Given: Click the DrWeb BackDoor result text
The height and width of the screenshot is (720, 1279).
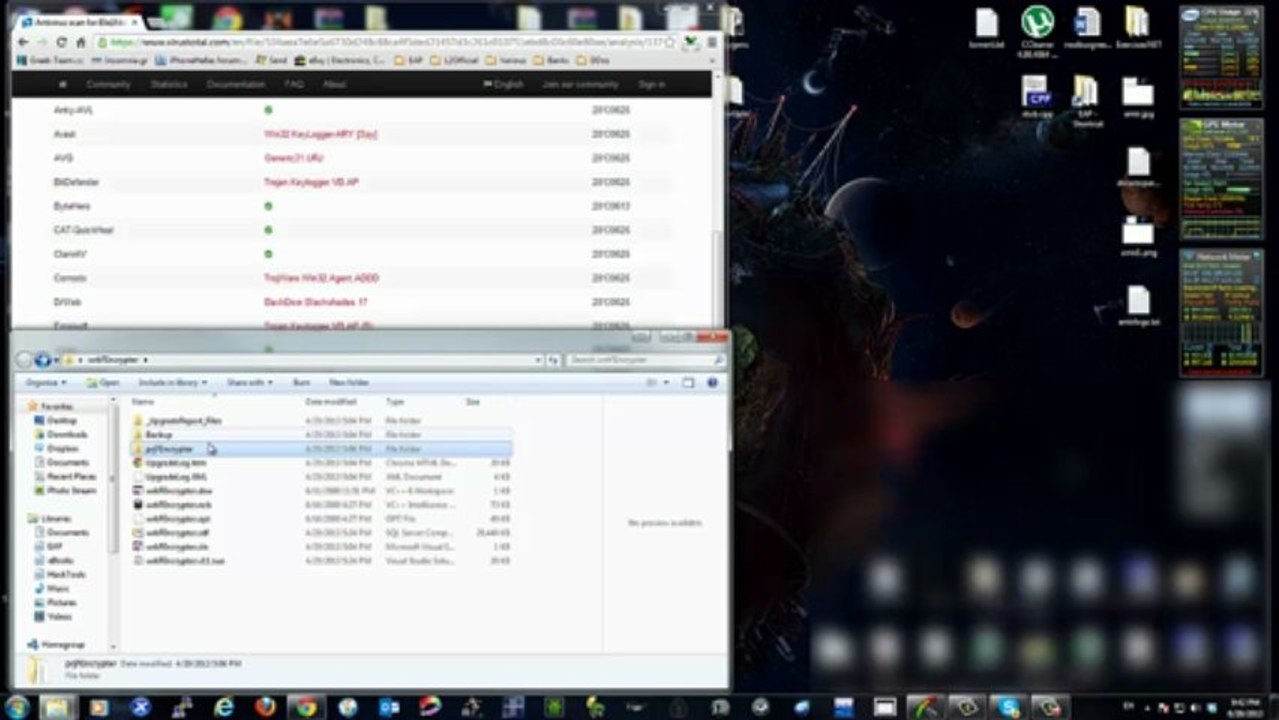Looking at the screenshot, I should click(x=316, y=302).
